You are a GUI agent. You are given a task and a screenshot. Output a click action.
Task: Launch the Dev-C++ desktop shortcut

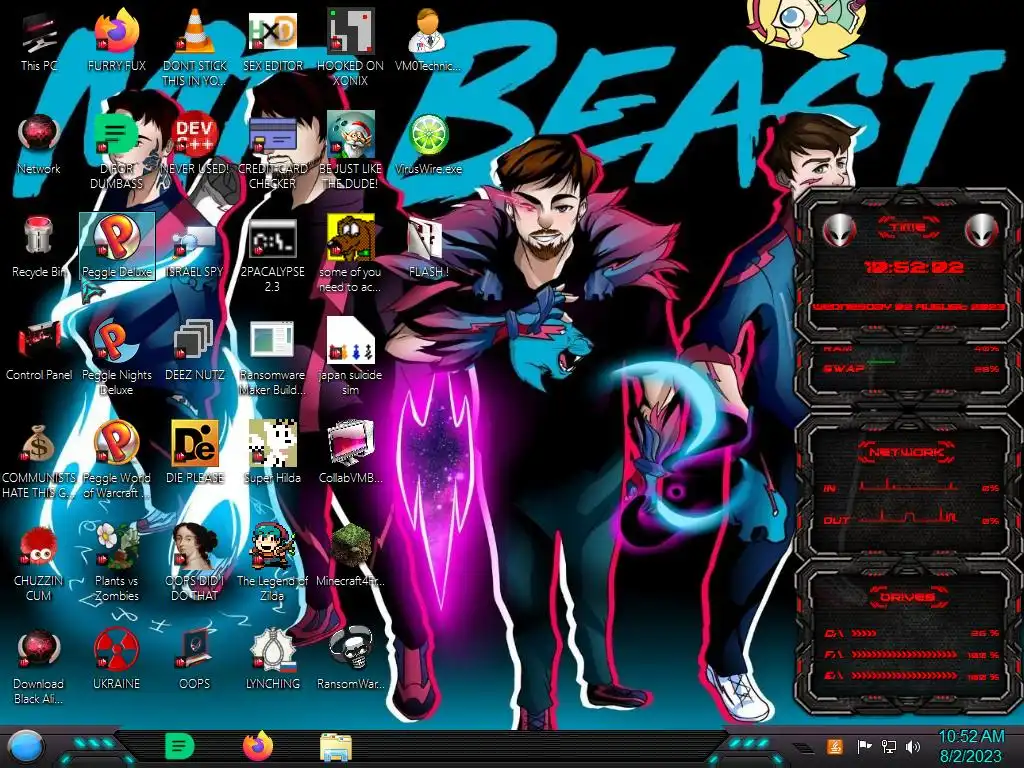pyautogui.click(x=195, y=145)
